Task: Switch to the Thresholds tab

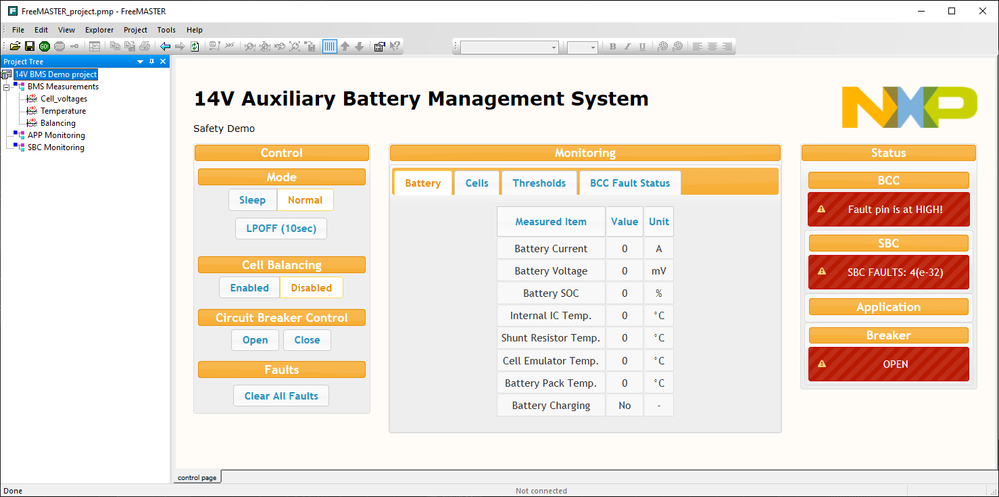Action: pos(539,183)
